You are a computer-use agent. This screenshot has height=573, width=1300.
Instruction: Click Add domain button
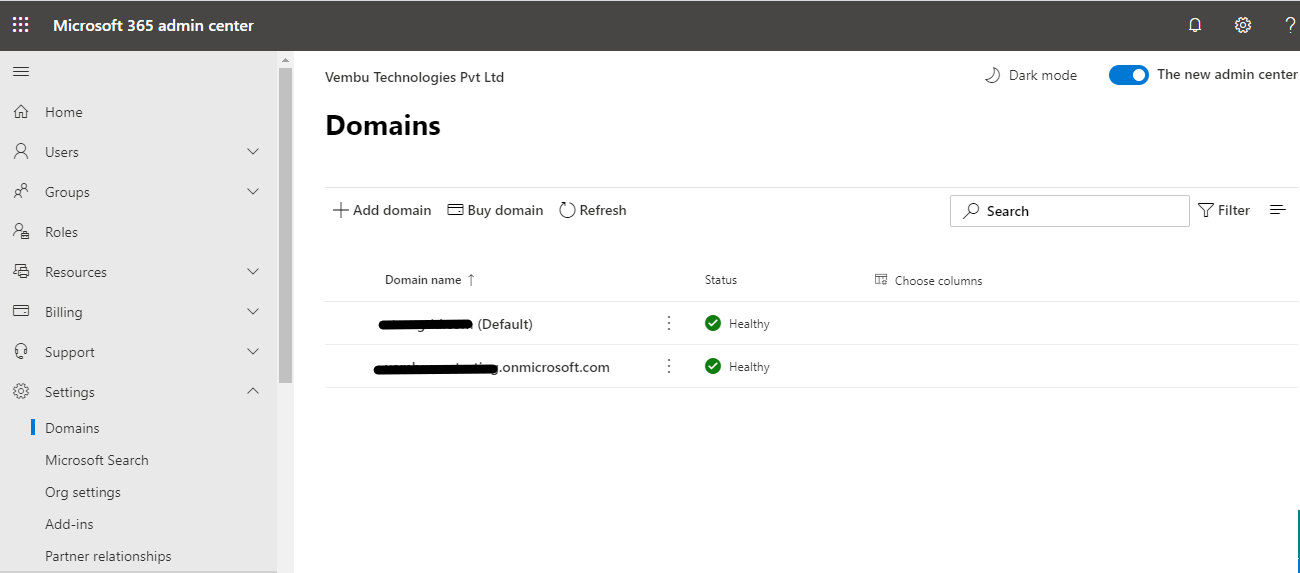[x=382, y=210]
